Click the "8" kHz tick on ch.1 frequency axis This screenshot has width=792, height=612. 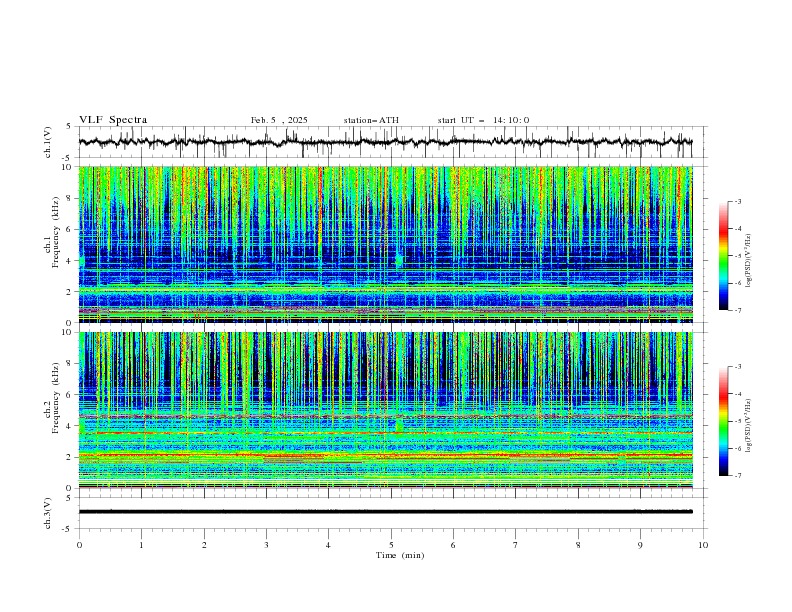coord(69,198)
